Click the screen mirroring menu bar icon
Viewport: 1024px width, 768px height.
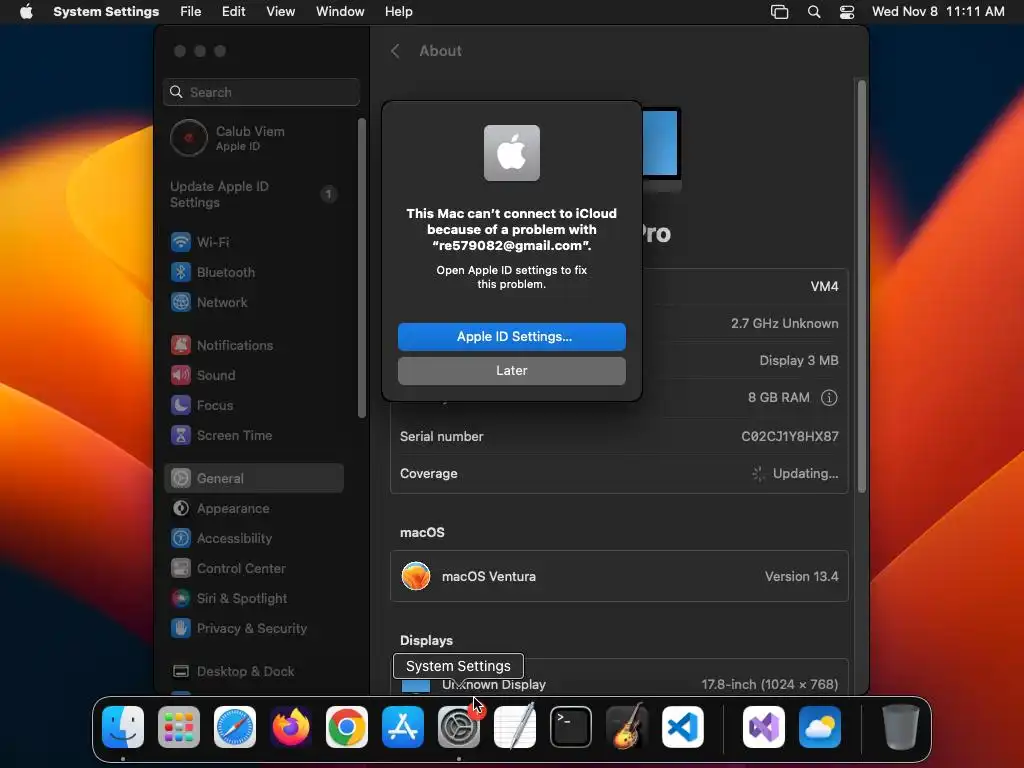[779, 12]
